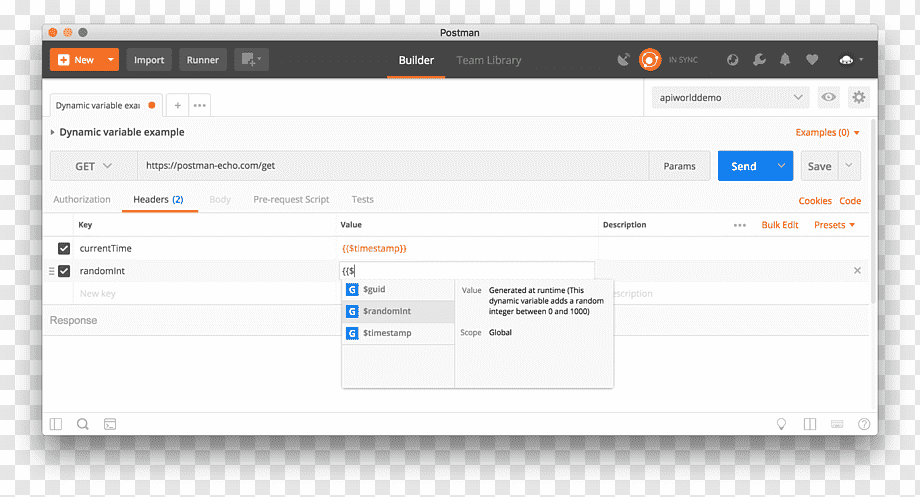Click the request URL field
920x497 pixels.
pyautogui.click(x=393, y=166)
